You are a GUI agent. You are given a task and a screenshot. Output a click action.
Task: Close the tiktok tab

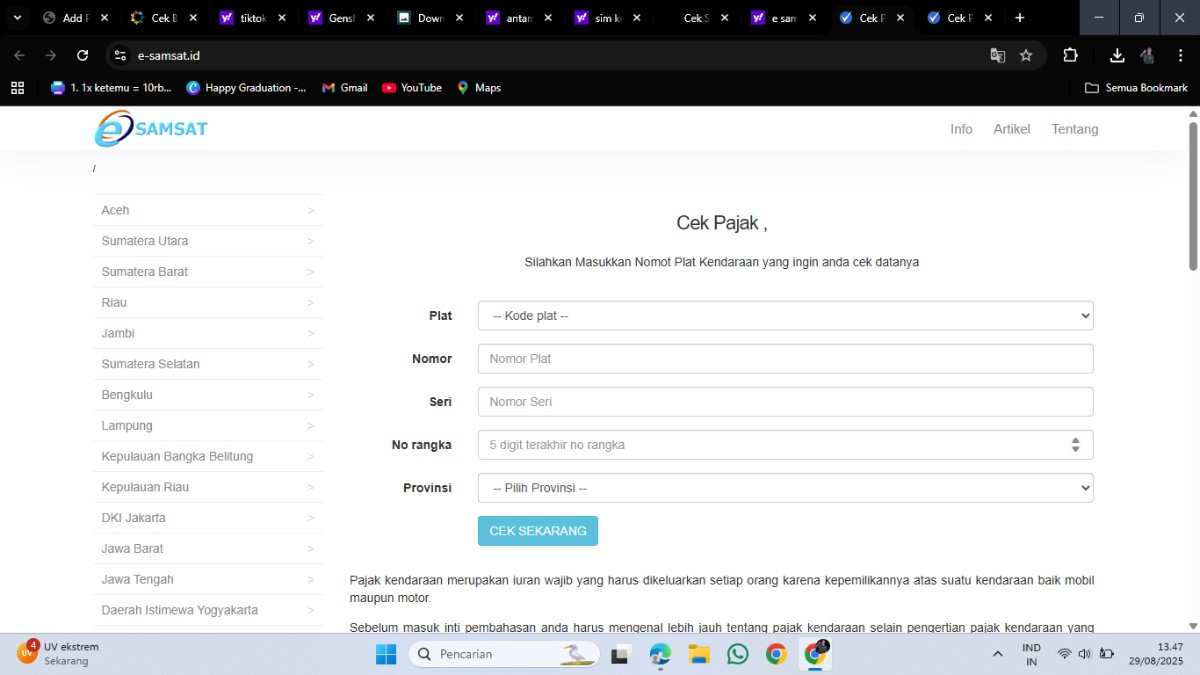pyautogui.click(x=283, y=18)
